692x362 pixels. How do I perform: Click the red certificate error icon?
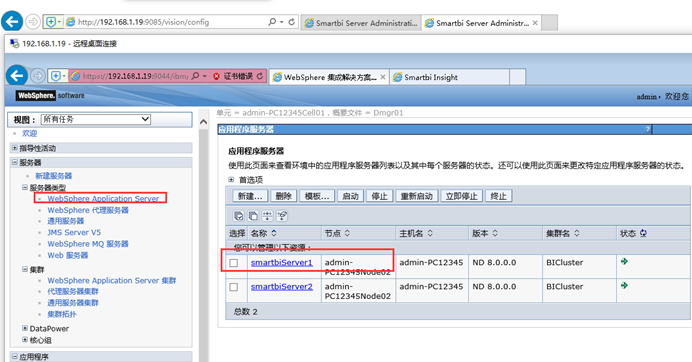216,76
